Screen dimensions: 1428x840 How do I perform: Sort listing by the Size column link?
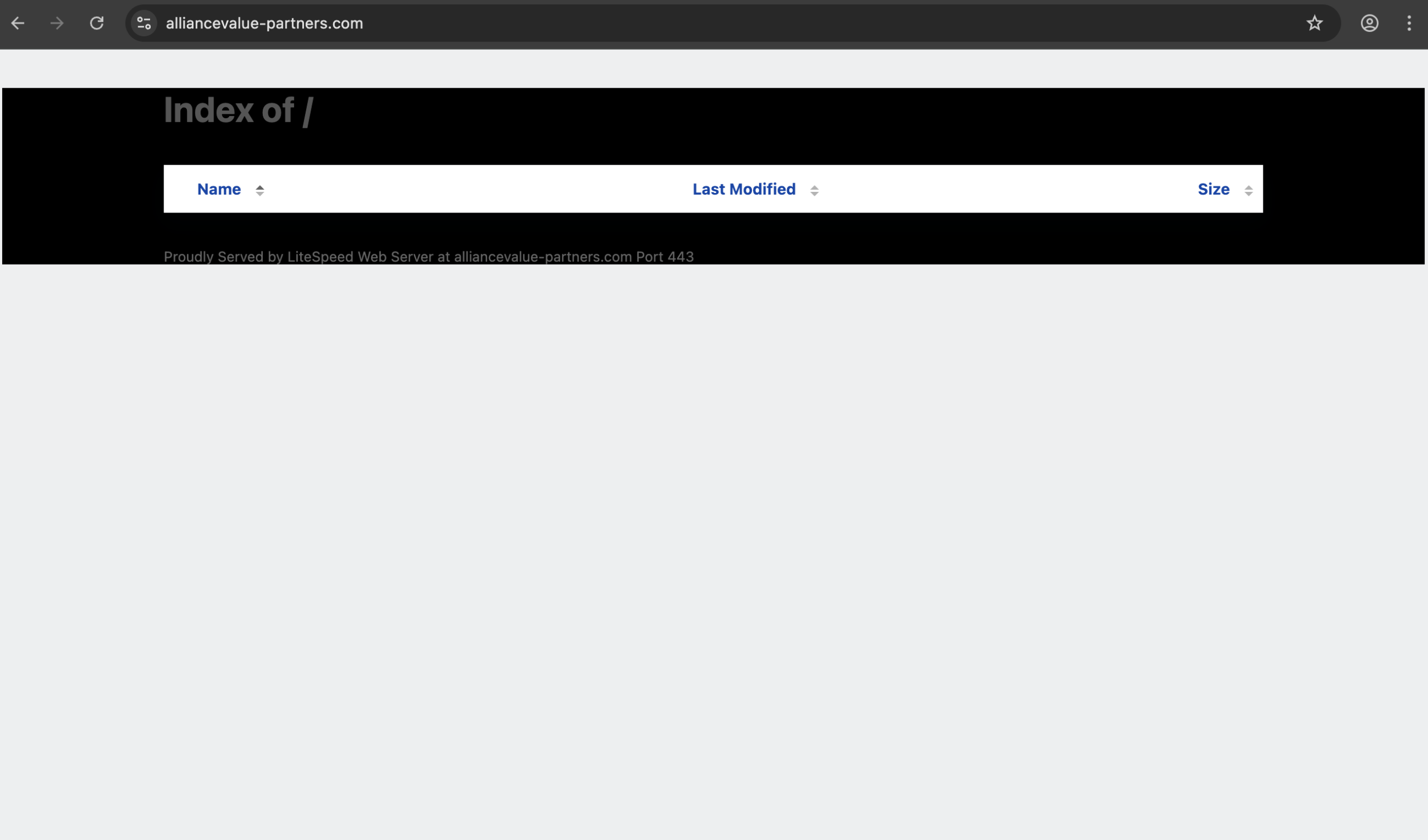1213,189
